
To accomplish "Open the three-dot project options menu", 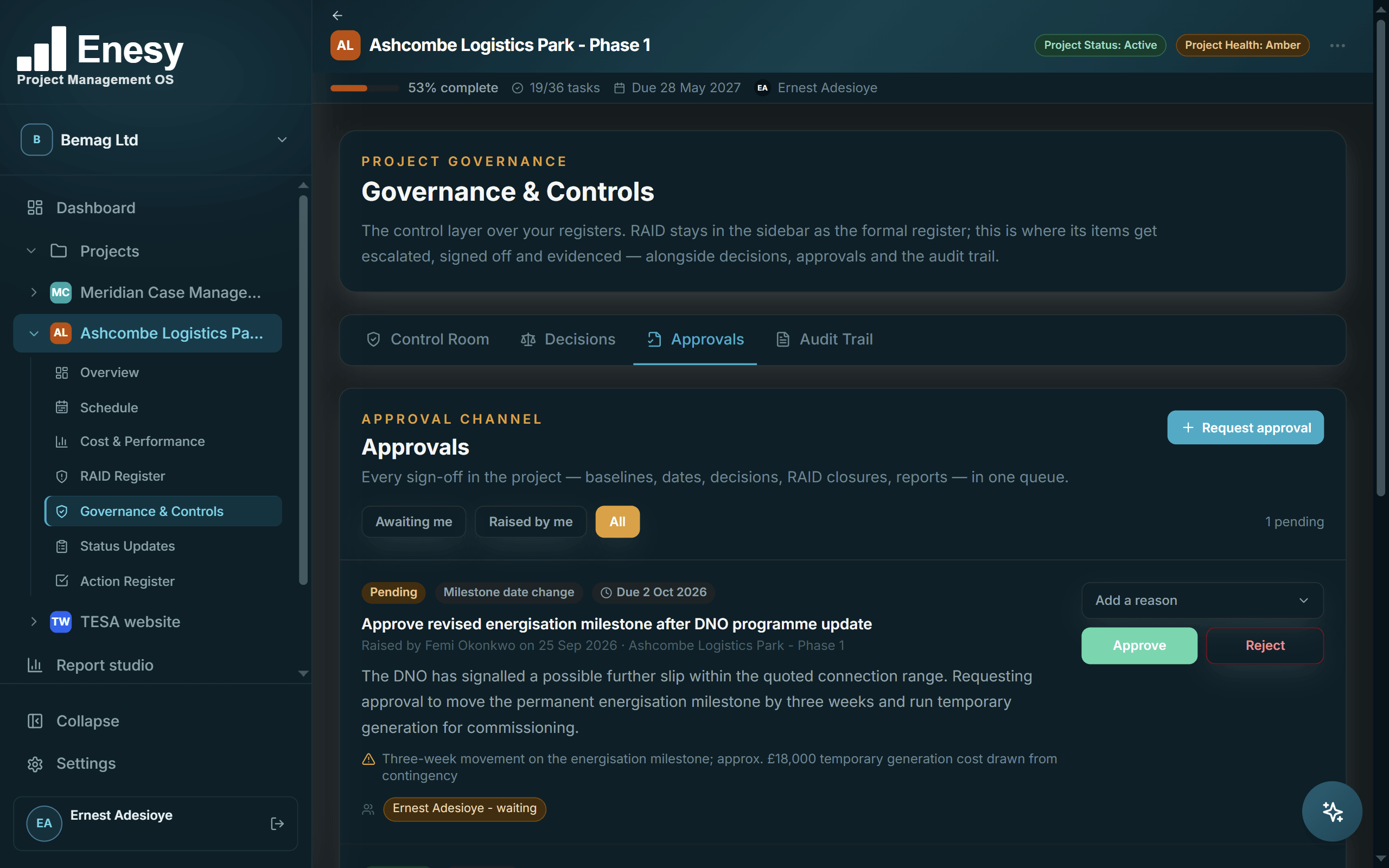I will click(1337, 46).
